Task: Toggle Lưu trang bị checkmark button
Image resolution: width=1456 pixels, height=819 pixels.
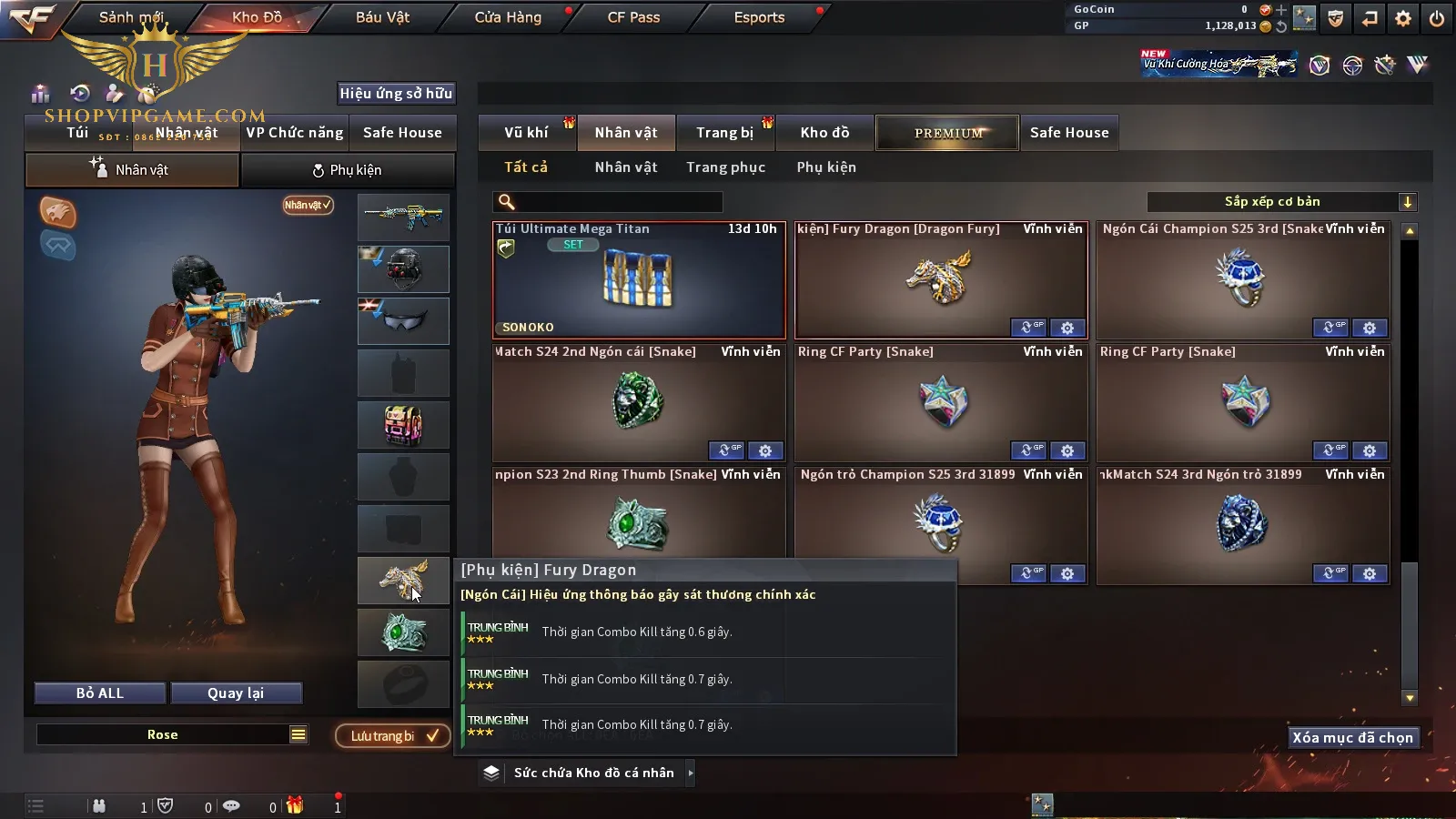Action: point(393,735)
